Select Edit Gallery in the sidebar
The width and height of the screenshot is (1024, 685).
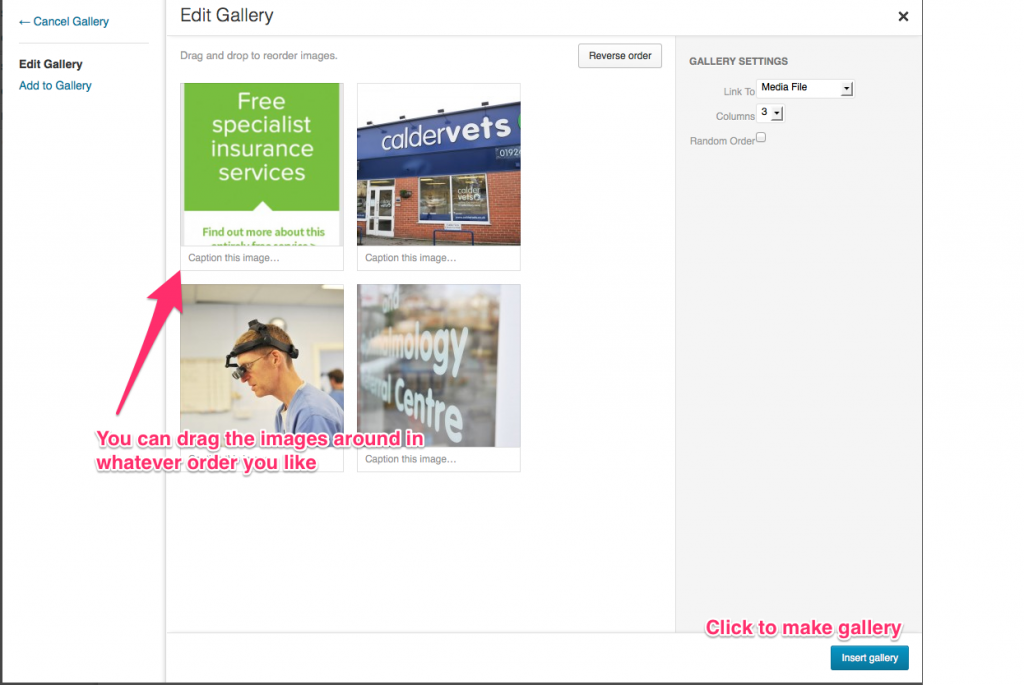50,64
